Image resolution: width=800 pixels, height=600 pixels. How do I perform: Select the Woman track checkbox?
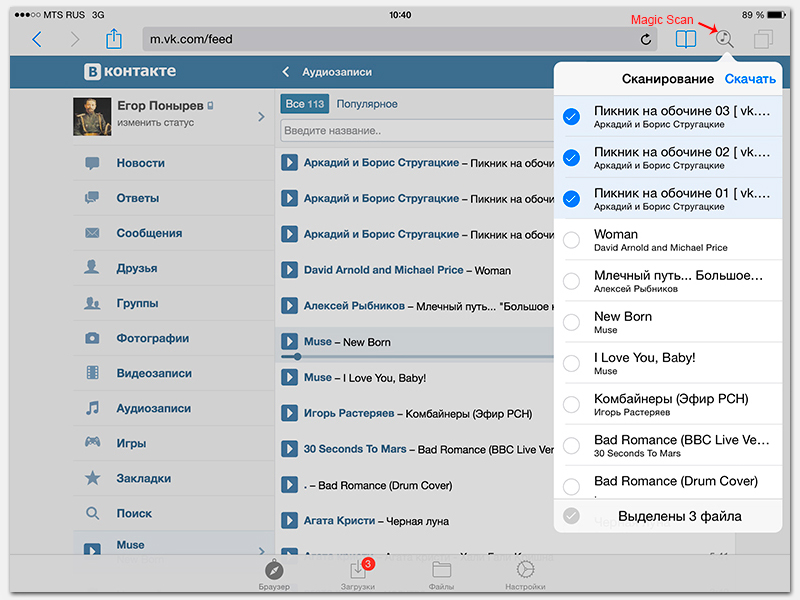tap(571, 240)
